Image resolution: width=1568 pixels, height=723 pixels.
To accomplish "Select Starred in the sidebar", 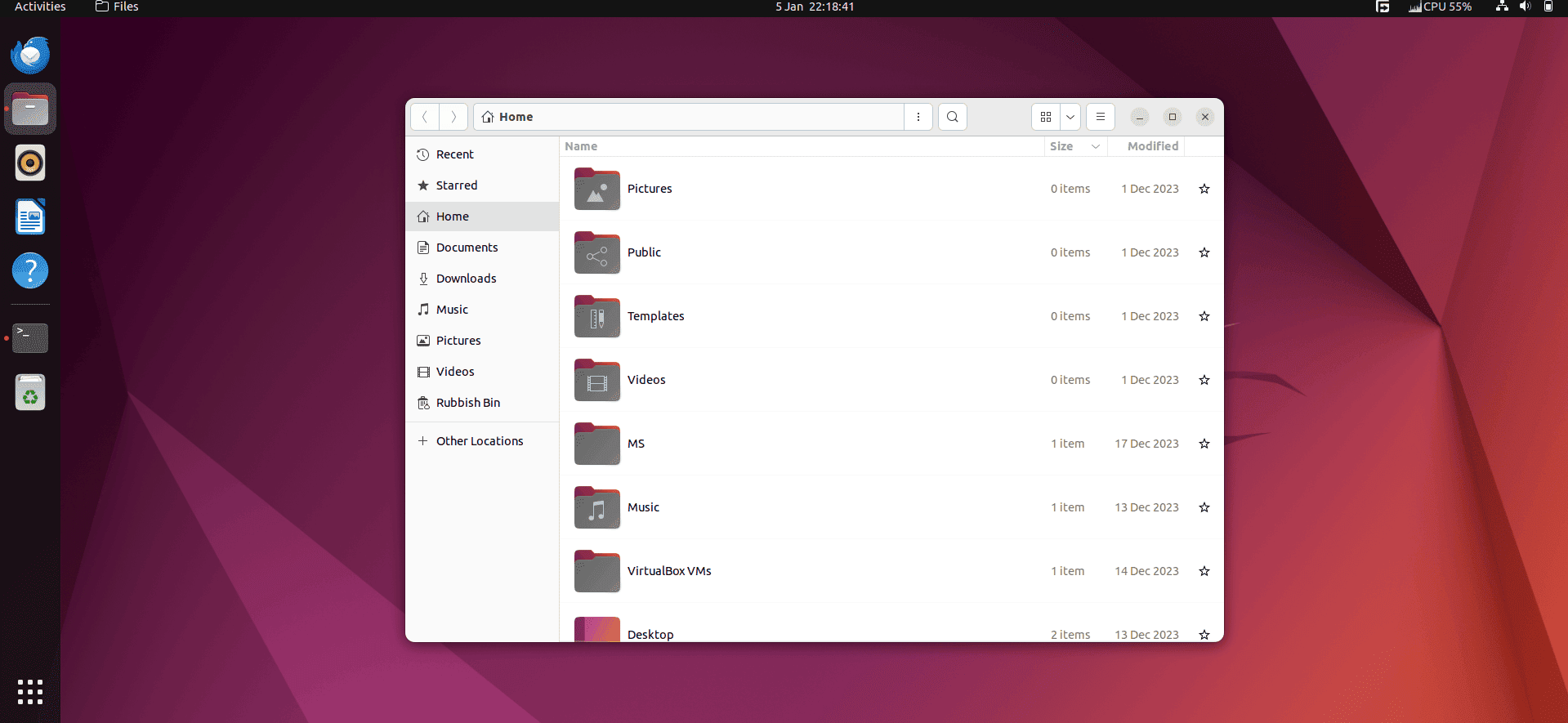I will (482, 185).
